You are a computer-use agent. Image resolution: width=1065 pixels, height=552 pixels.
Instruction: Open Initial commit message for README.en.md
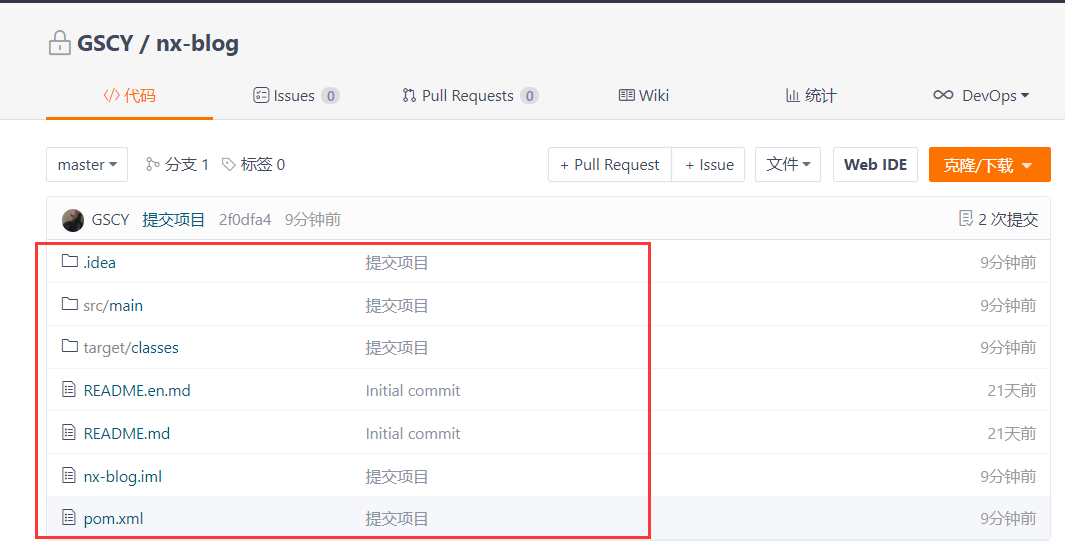[x=413, y=390]
